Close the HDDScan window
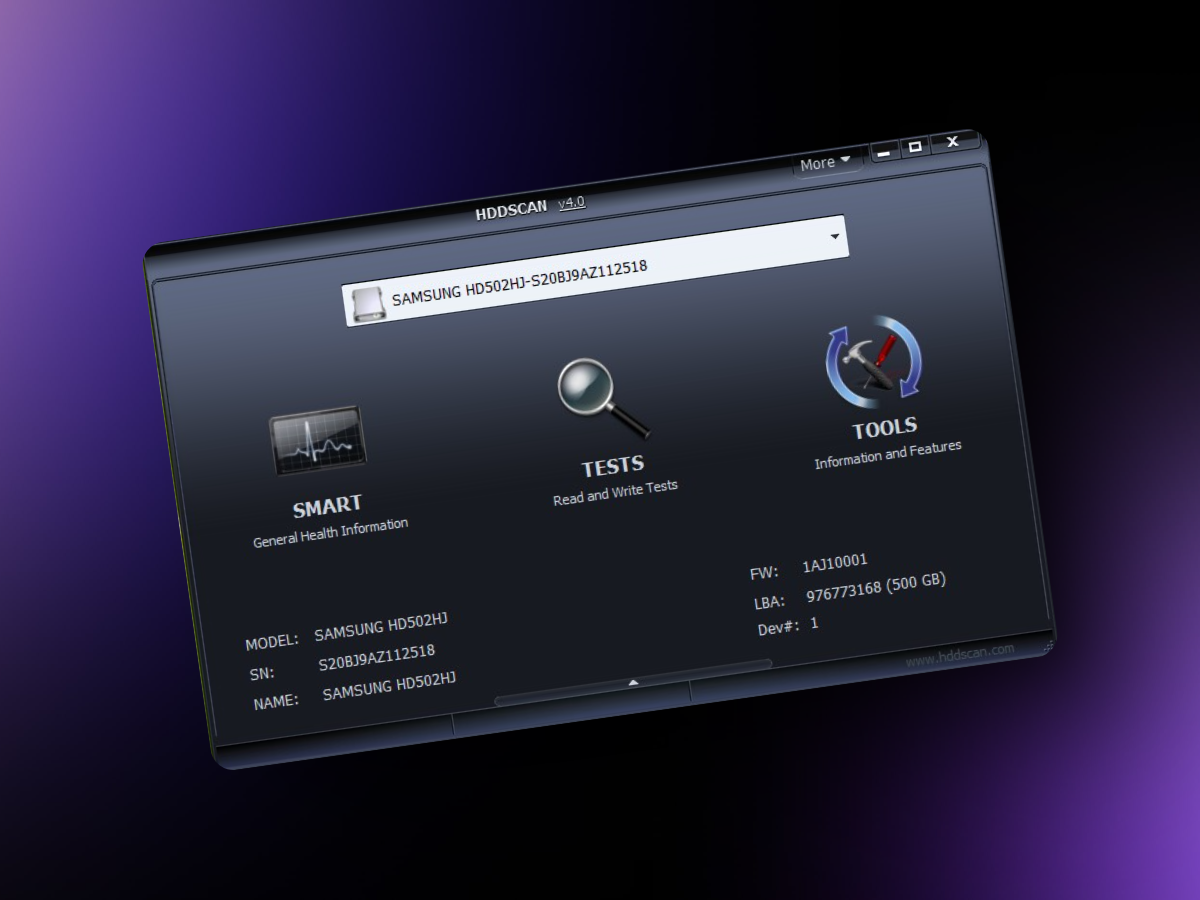The width and height of the screenshot is (1200, 900). click(953, 142)
